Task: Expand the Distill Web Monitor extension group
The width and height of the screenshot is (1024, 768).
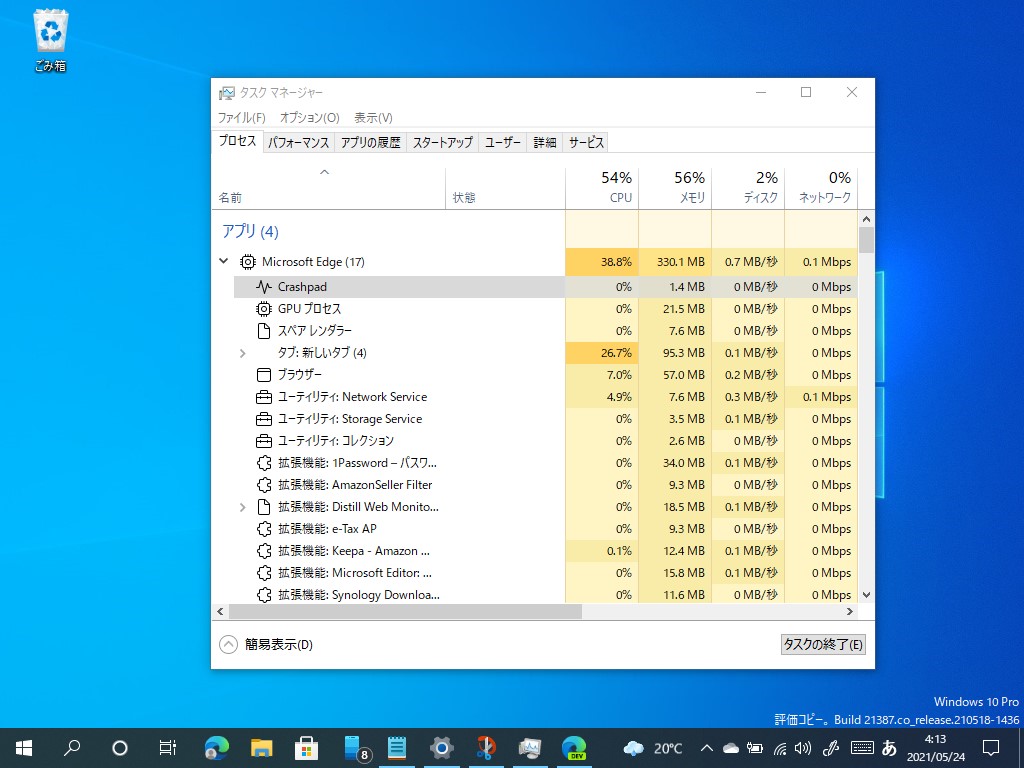Action: coord(241,506)
